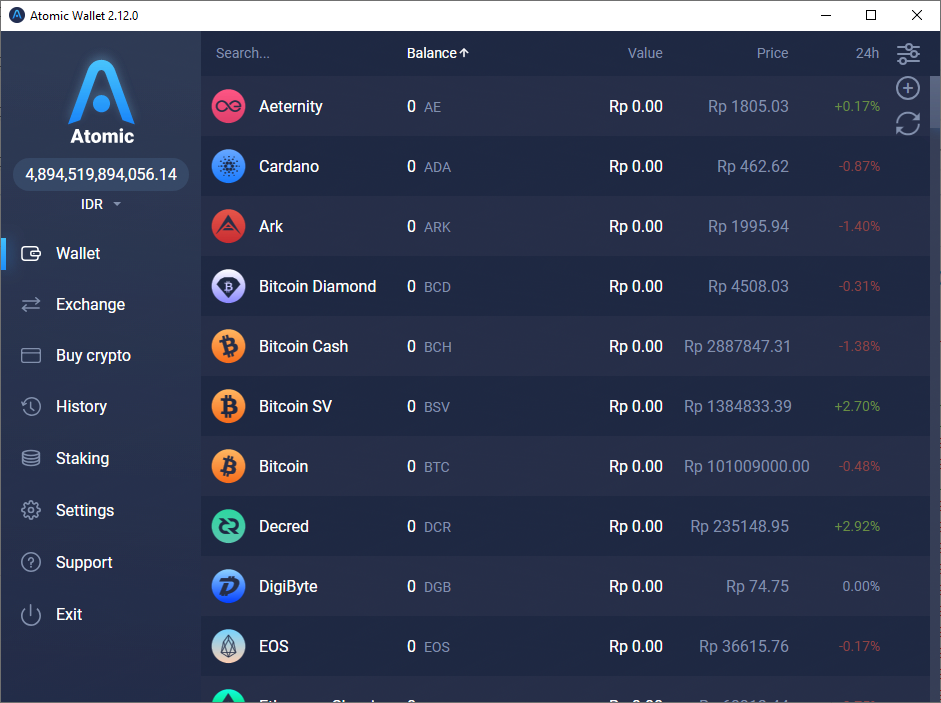Click the EOS coin icon
The width and height of the screenshot is (941, 703).
229,647
